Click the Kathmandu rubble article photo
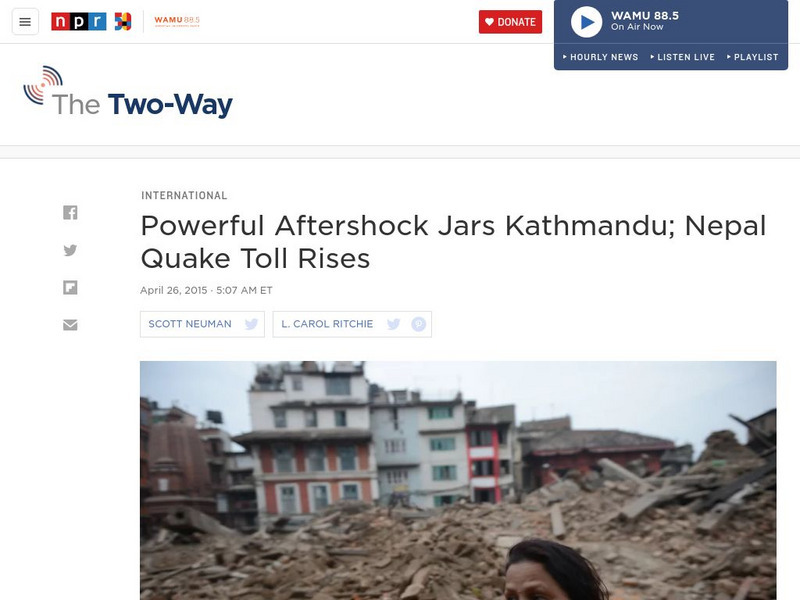The height and width of the screenshot is (600, 800). click(458, 481)
